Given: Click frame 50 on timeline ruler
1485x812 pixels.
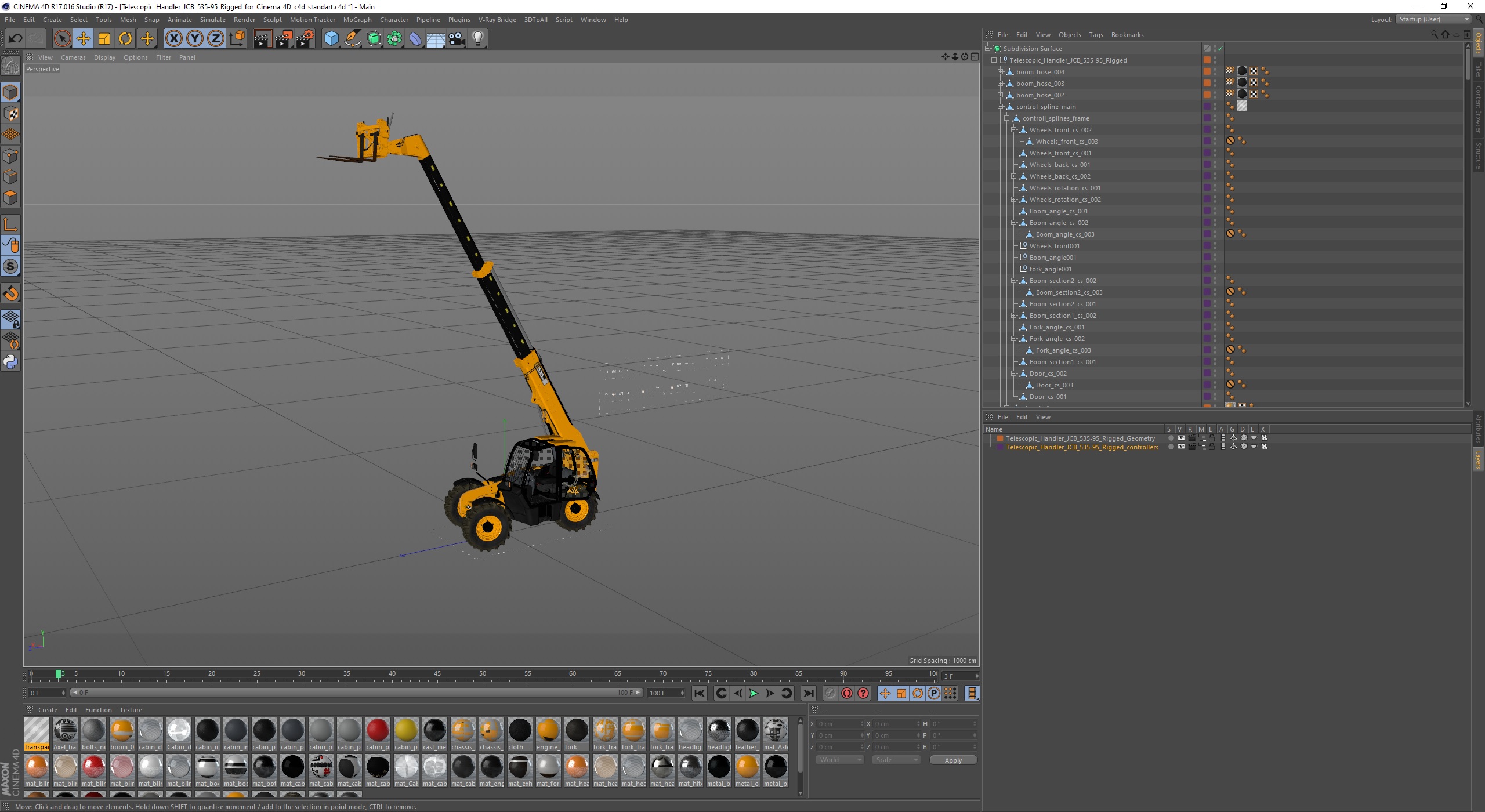Looking at the screenshot, I should 482,675.
